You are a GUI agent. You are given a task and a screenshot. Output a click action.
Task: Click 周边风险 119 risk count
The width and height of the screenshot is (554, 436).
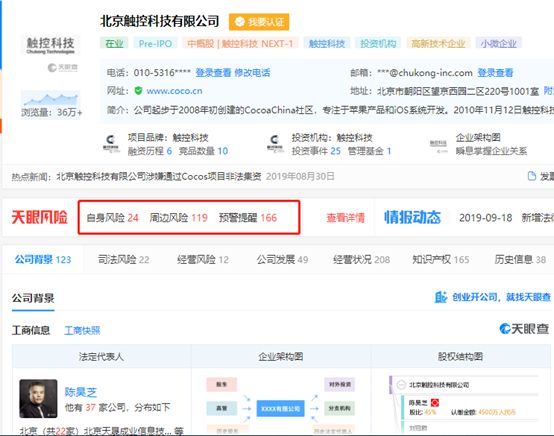coord(178,218)
